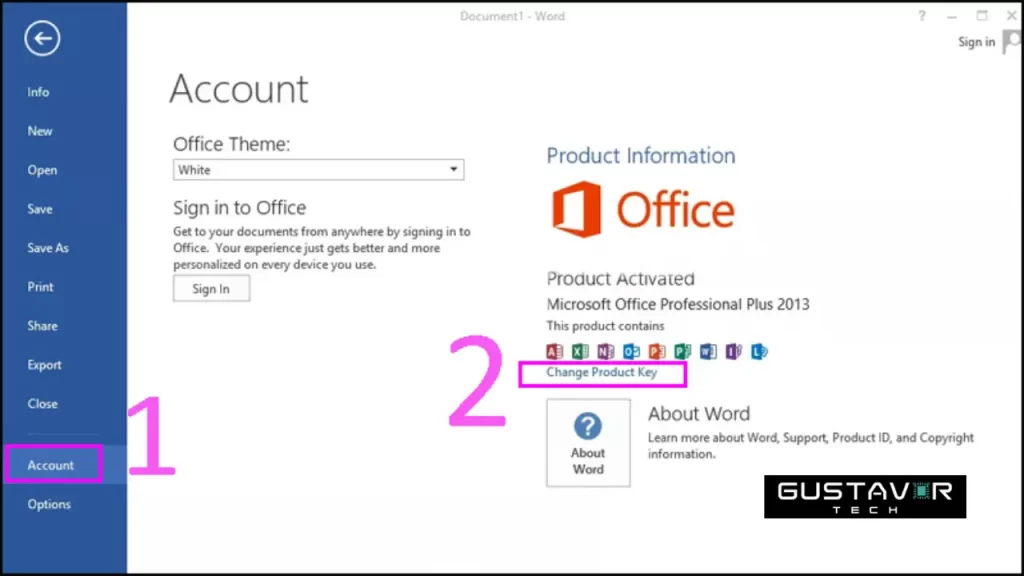1024x576 pixels.
Task: Open the Office Theme dropdown
Action: click(x=318, y=170)
